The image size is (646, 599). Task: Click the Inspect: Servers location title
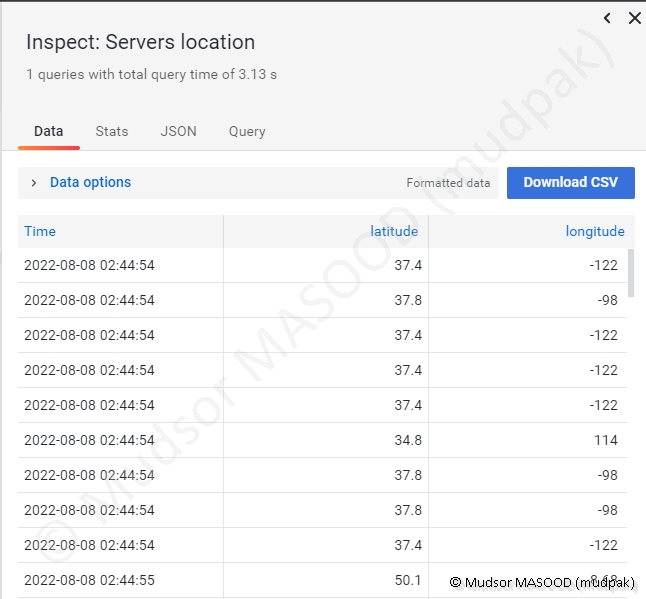140,42
